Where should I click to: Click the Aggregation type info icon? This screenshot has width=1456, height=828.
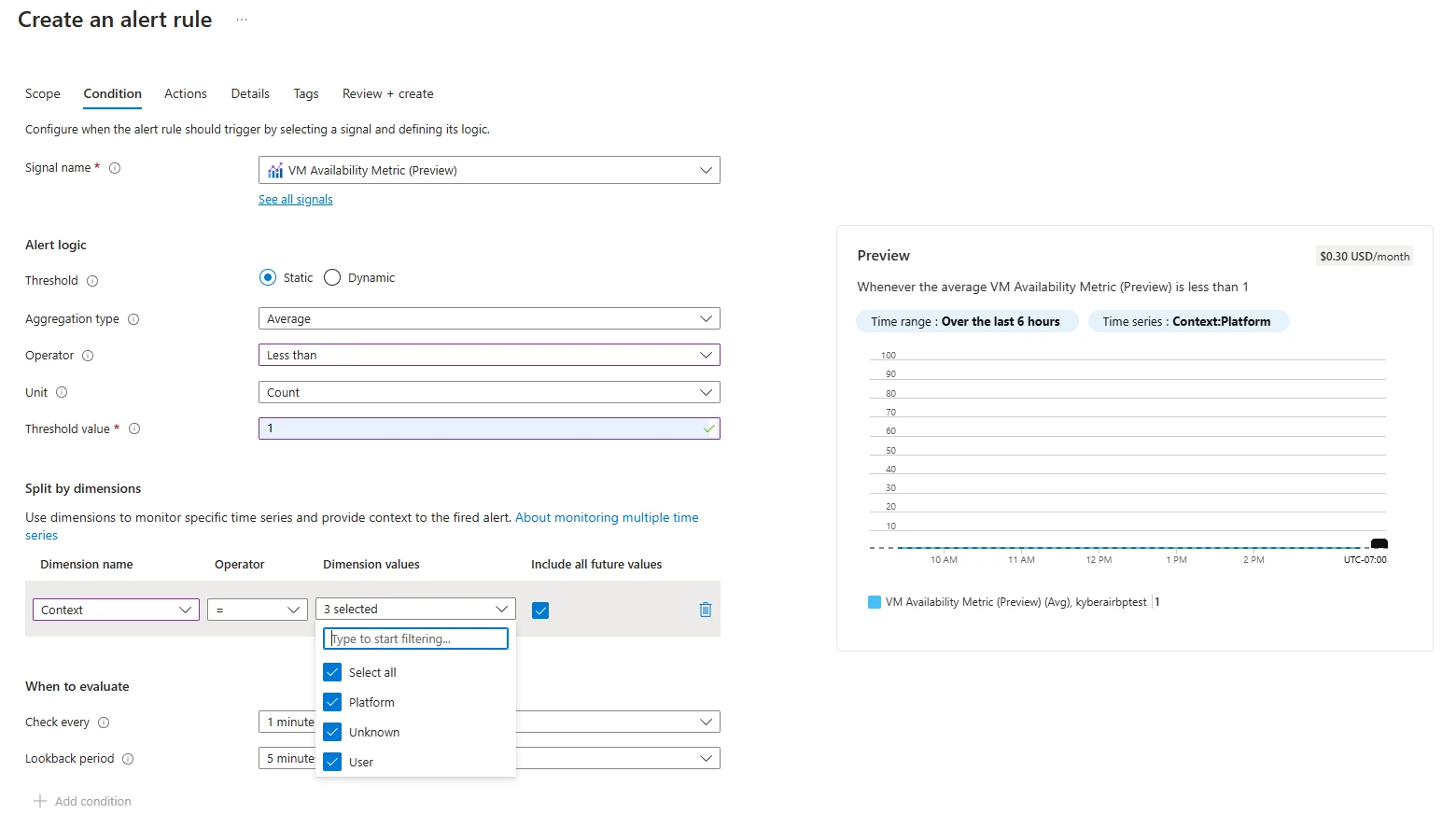coord(133,319)
